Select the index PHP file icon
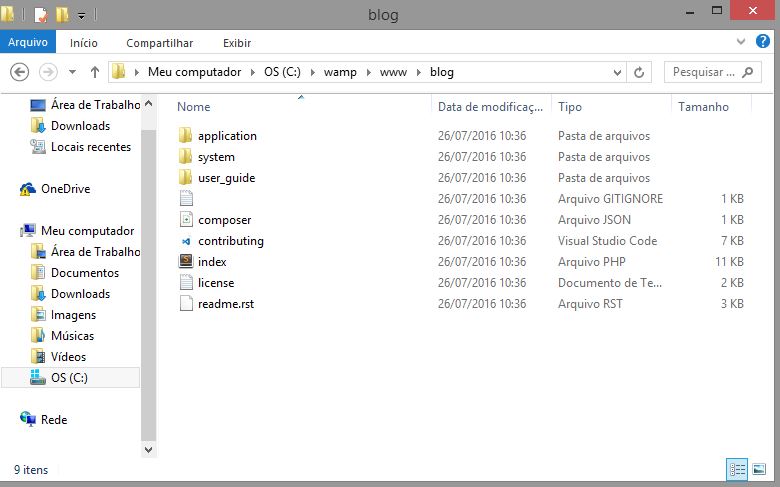This screenshot has height=487, width=780. pos(185,262)
